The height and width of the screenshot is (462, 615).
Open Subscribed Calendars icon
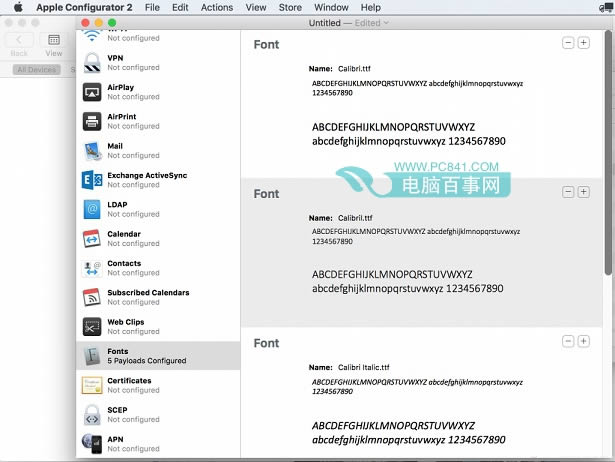pyautogui.click(x=92, y=297)
